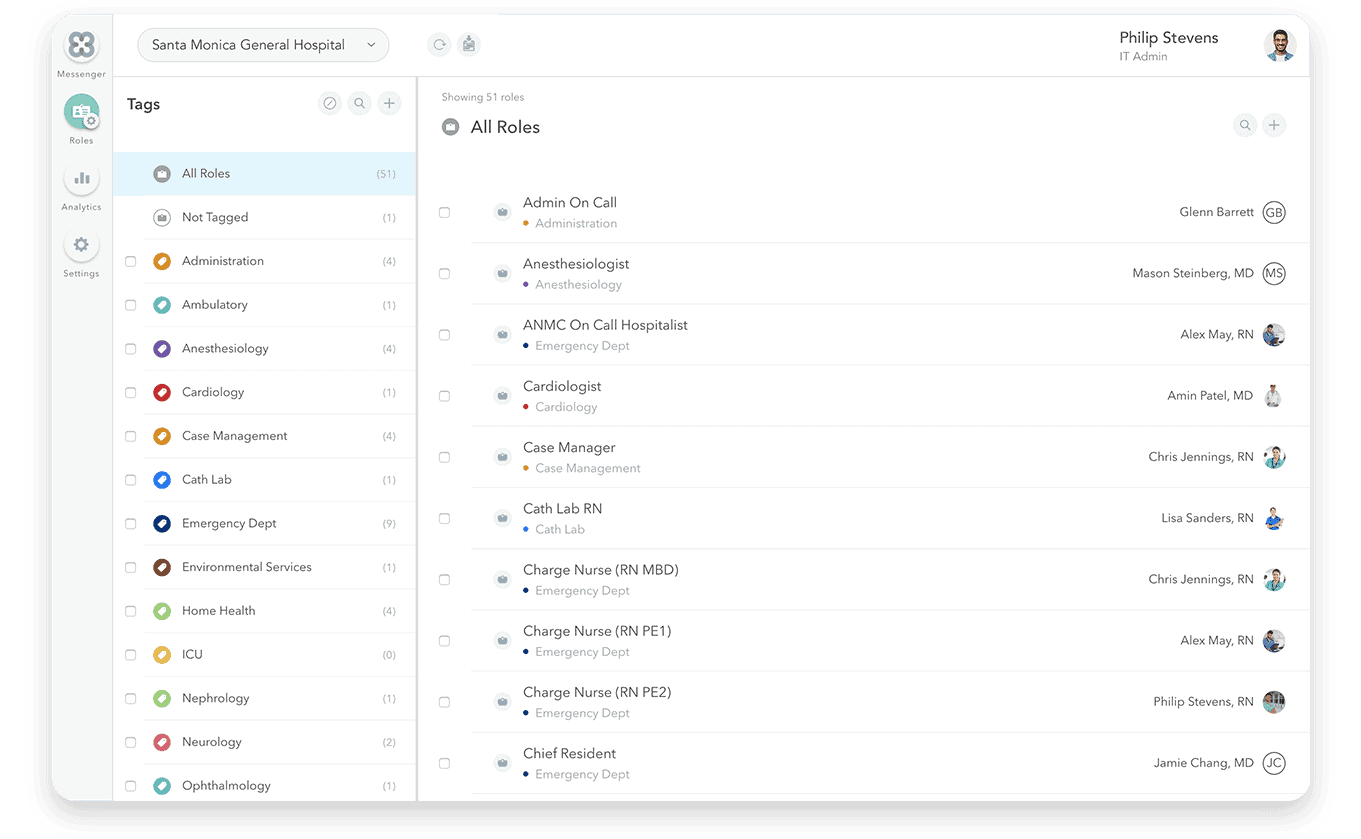Click Mason Steinberg, MD name
Viewport: 1361px width, 839px height.
(x=1192, y=273)
